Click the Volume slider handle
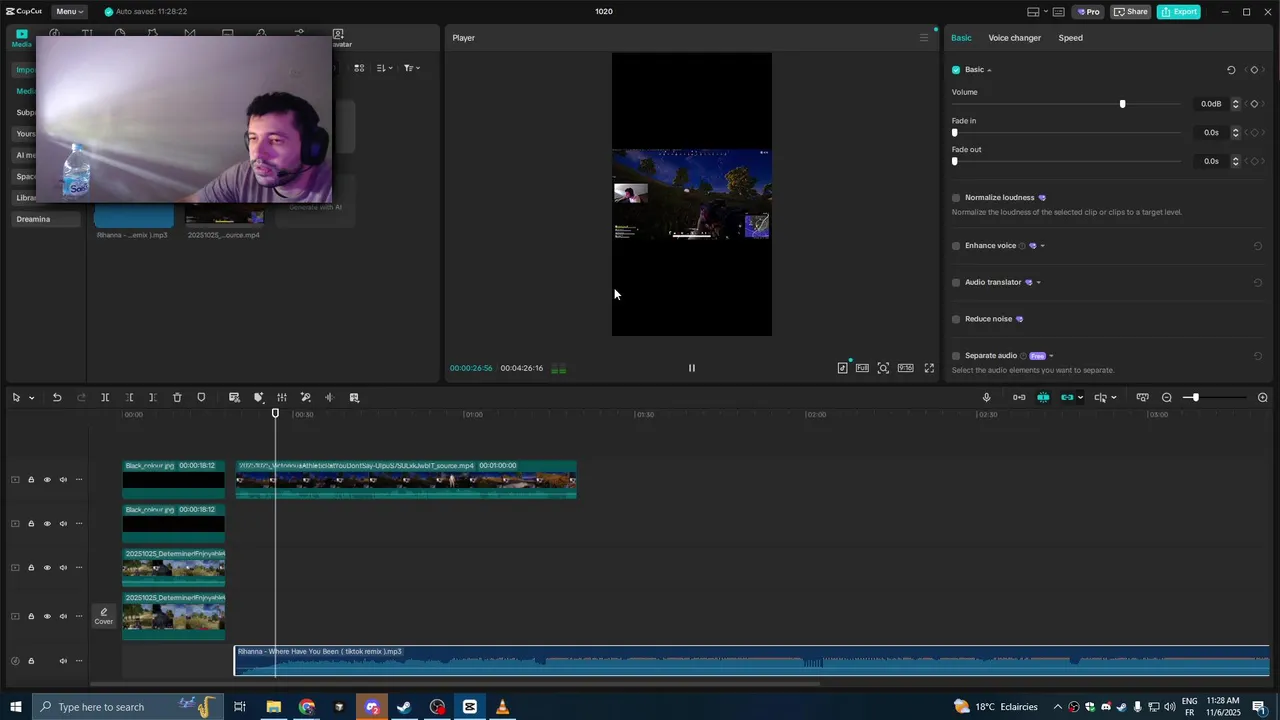This screenshot has height=720, width=1280. (1122, 104)
